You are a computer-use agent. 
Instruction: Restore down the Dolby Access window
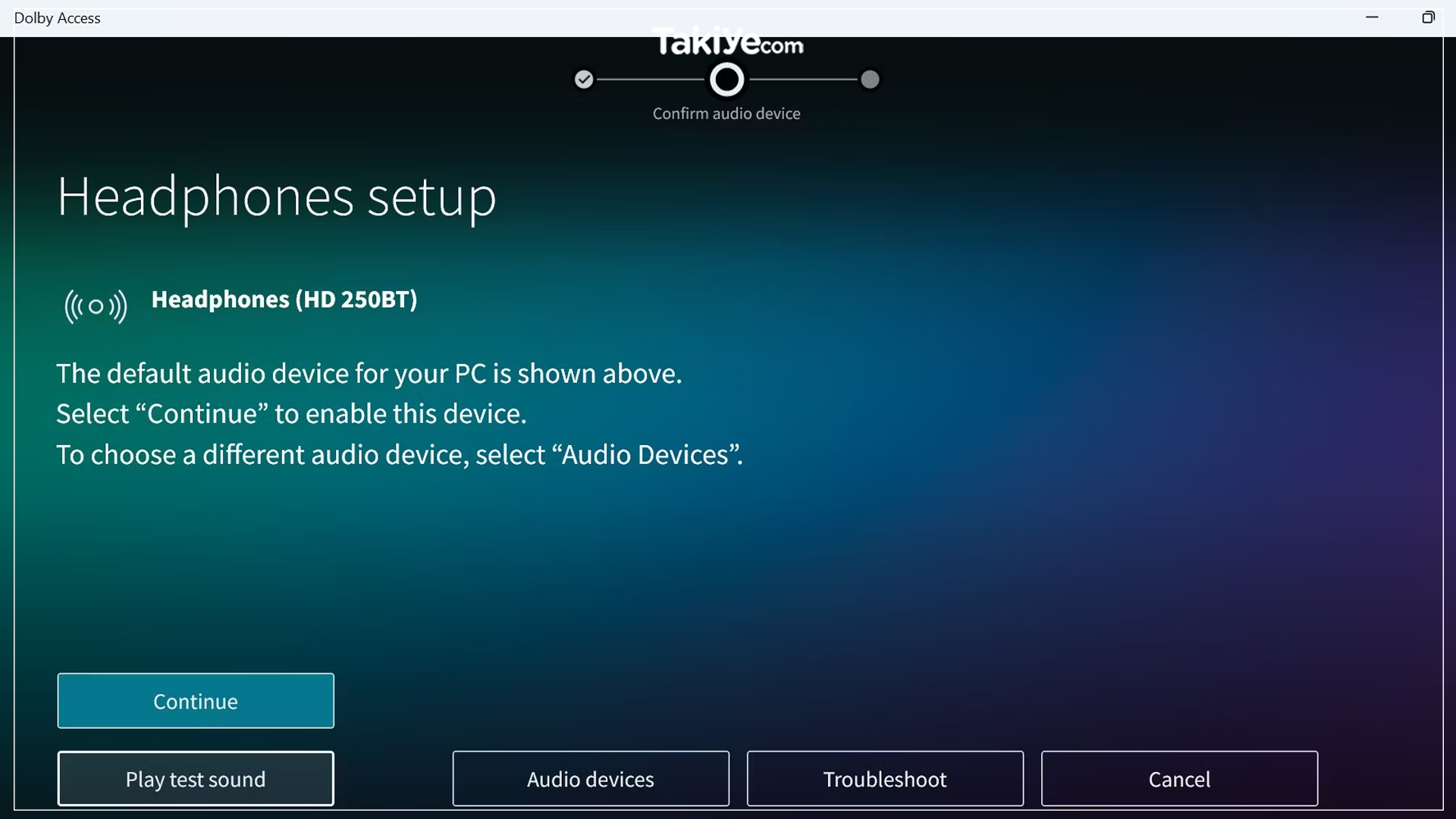click(1428, 17)
